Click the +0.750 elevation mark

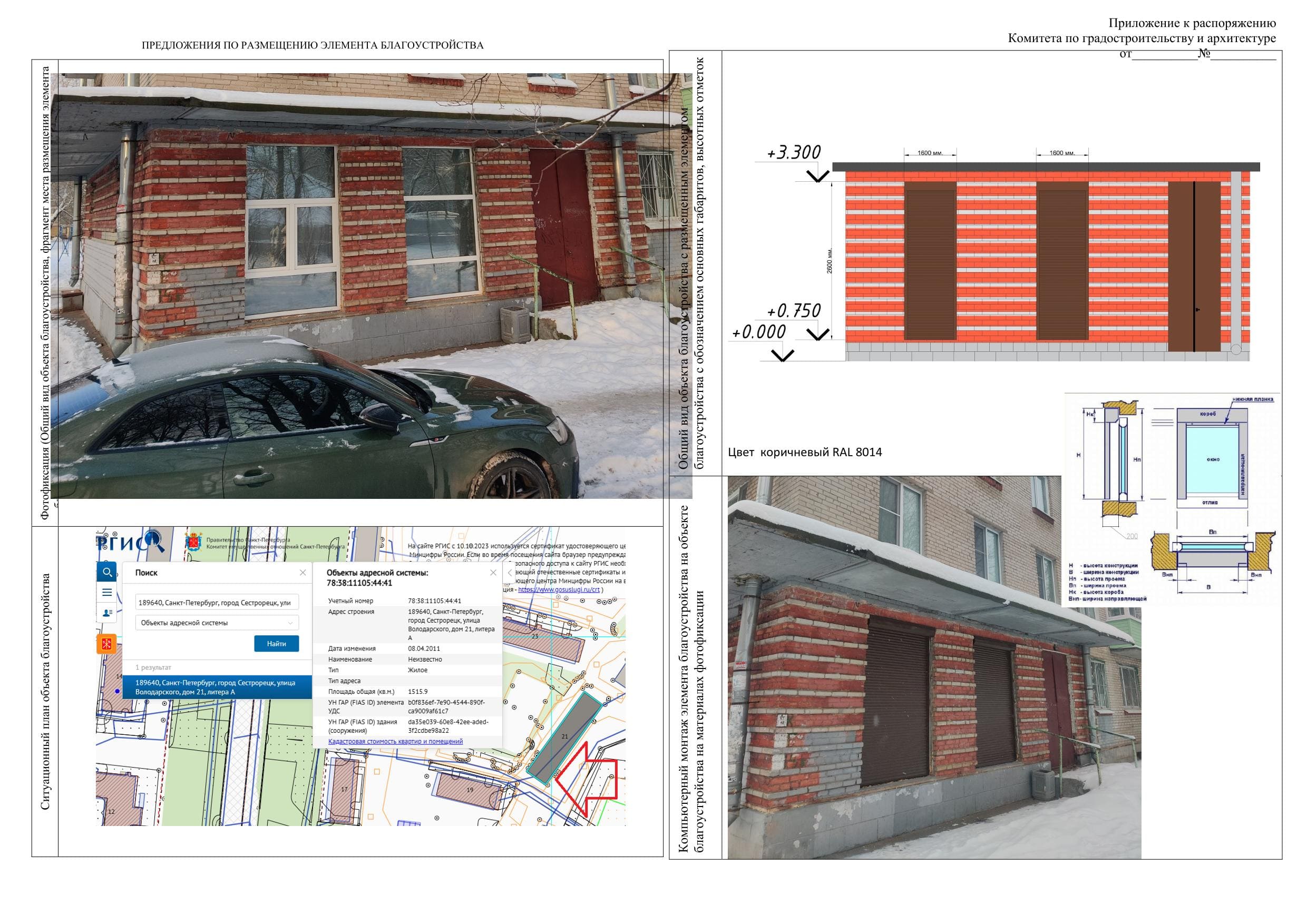tap(794, 311)
